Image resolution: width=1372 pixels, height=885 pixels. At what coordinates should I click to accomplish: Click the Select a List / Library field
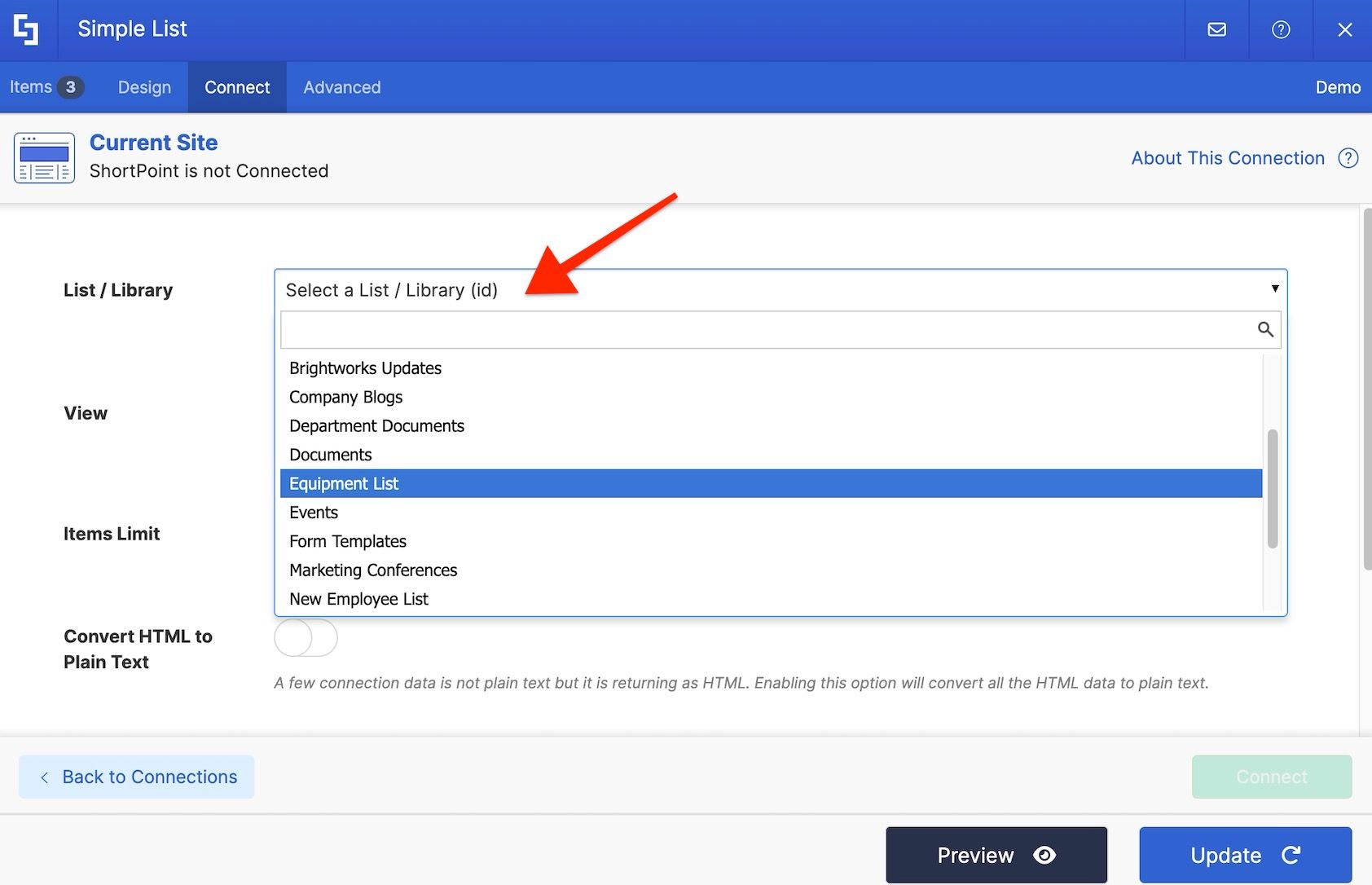(x=781, y=290)
